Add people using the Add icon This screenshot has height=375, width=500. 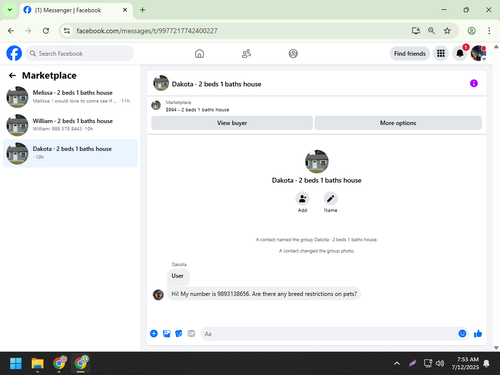pyautogui.click(x=302, y=199)
